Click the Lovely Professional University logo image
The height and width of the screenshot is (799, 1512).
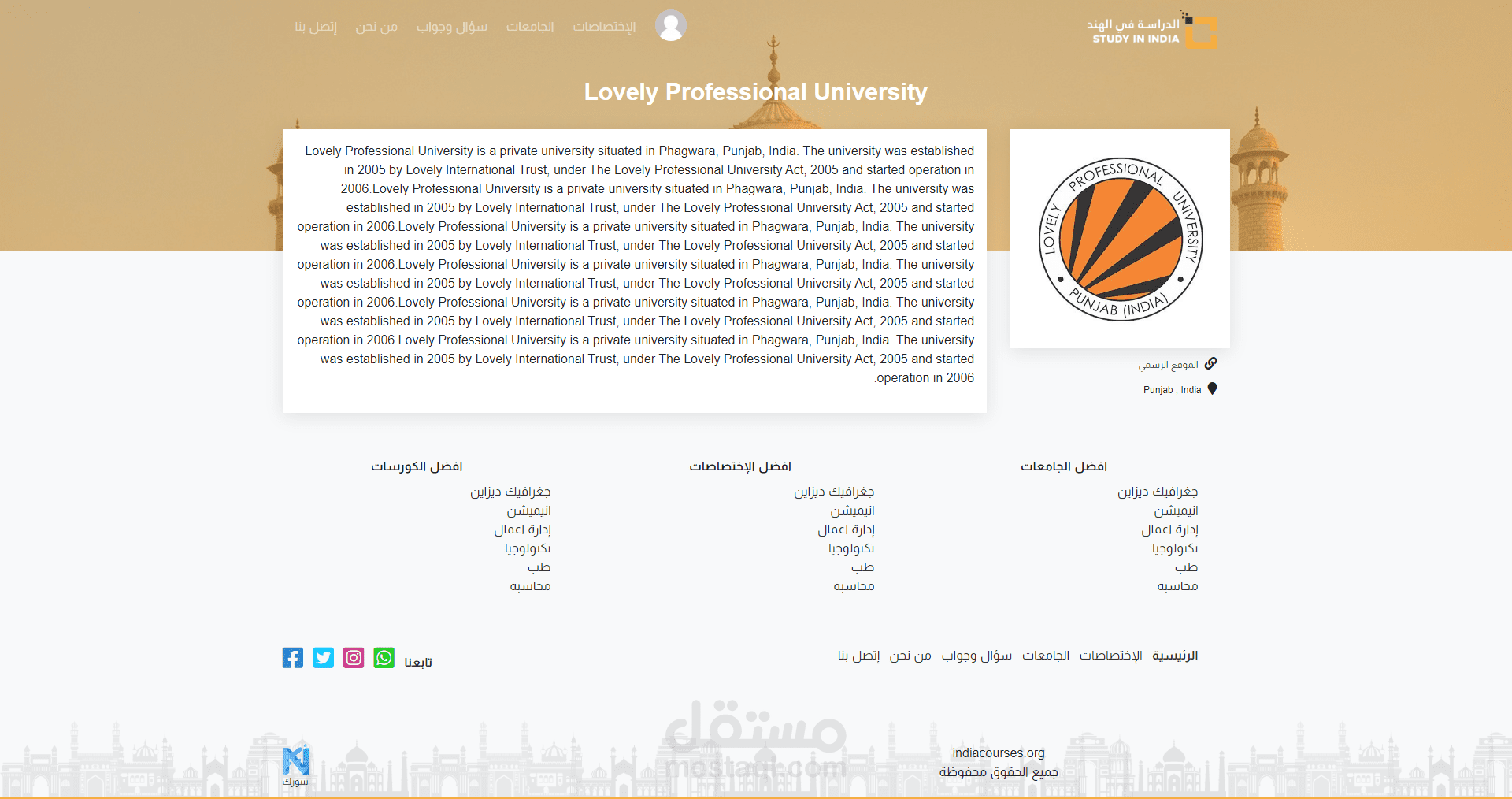pyautogui.click(x=1120, y=239)
